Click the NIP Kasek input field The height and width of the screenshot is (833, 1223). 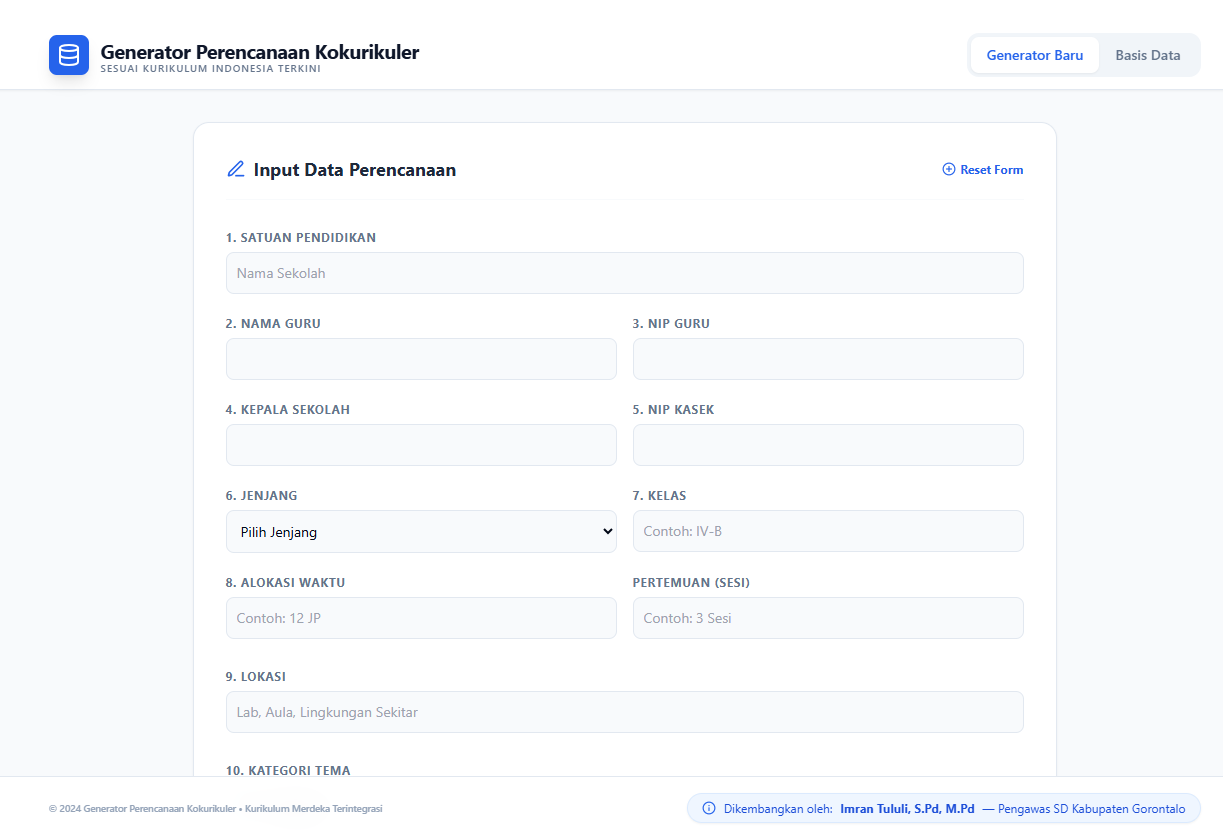pyautogui.click(x=828, y=445)
